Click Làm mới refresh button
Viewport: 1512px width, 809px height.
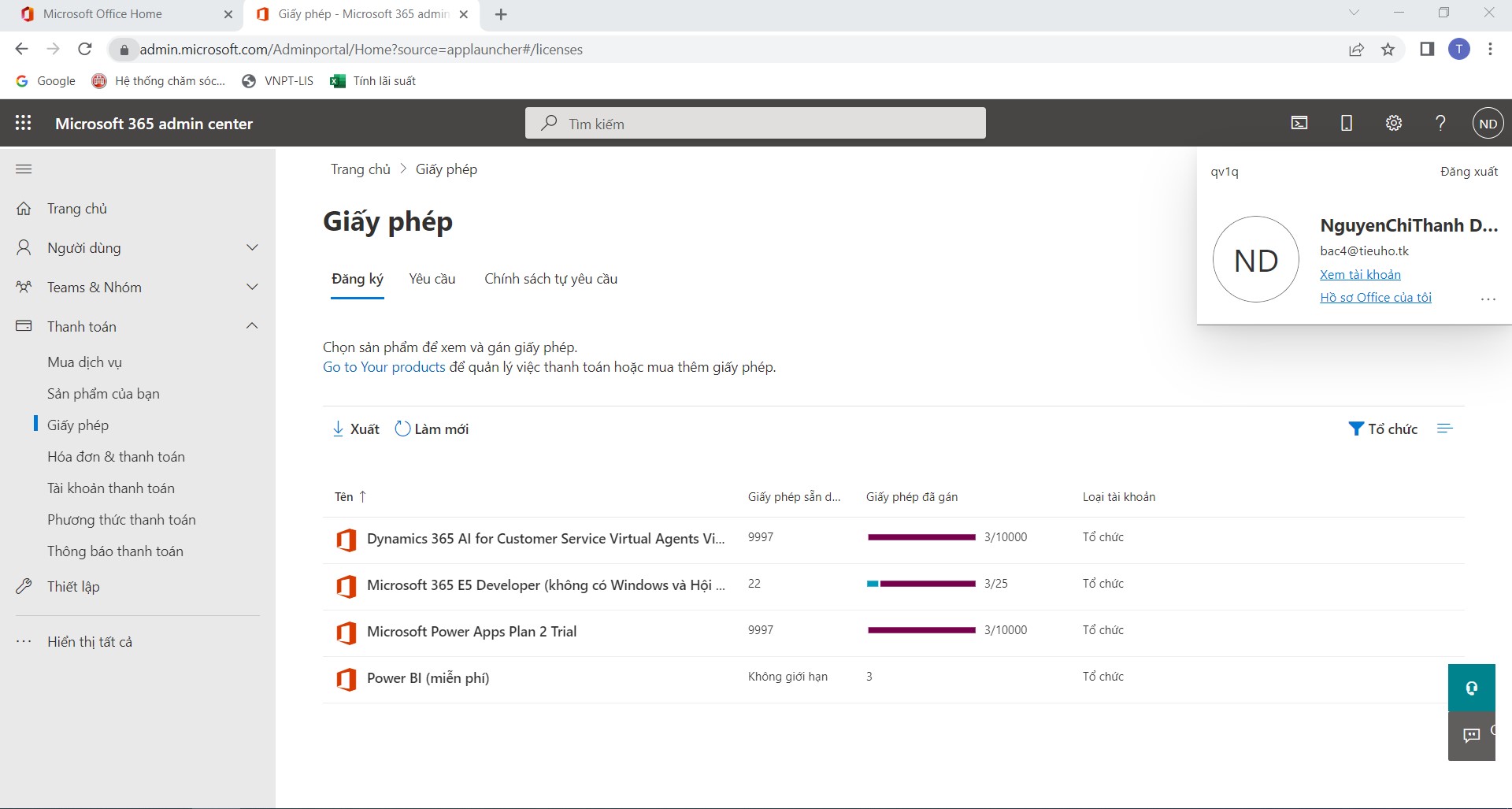pos(432,429)
